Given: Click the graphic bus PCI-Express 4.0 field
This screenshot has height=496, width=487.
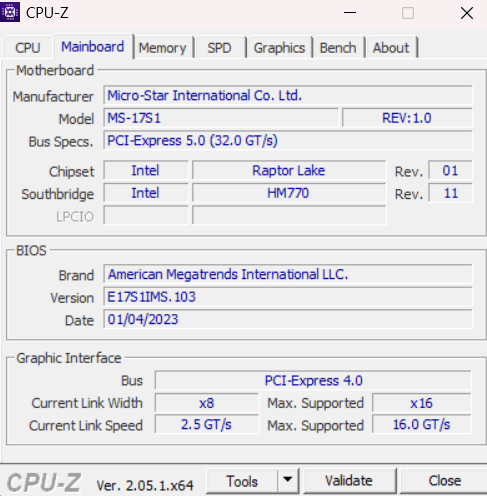Looking at the screenshot, I should (313, 380).
